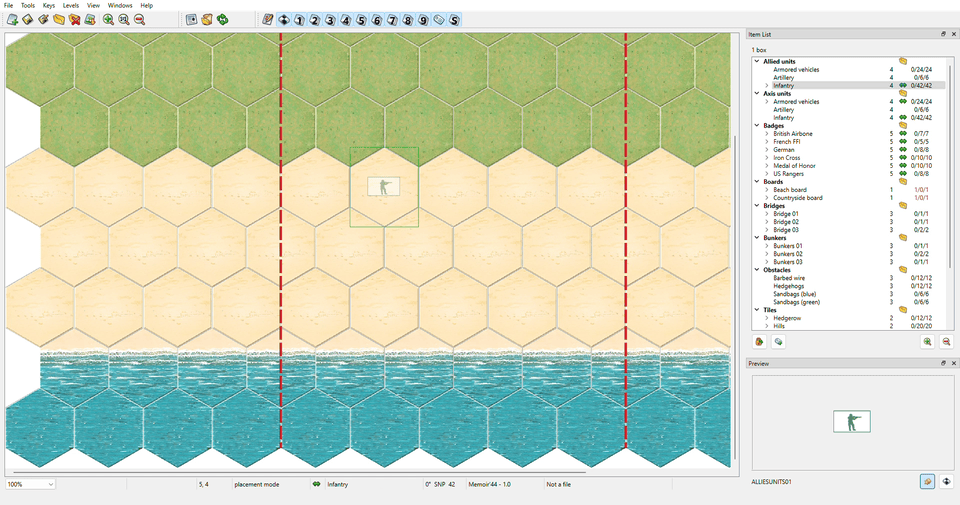Screen dimensions: 960x505
Task: Collapse the Obstacles group
Action: point(757,270)
